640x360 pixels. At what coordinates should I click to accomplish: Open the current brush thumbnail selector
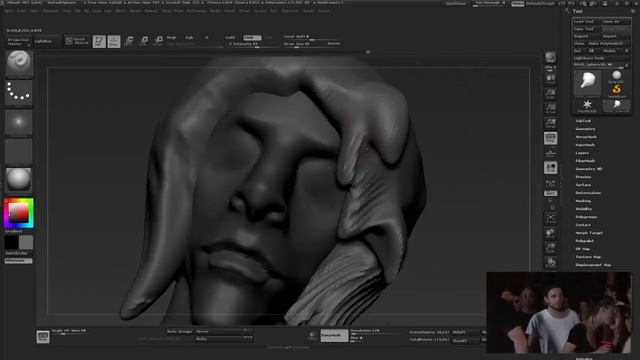(x=19, y=63)
